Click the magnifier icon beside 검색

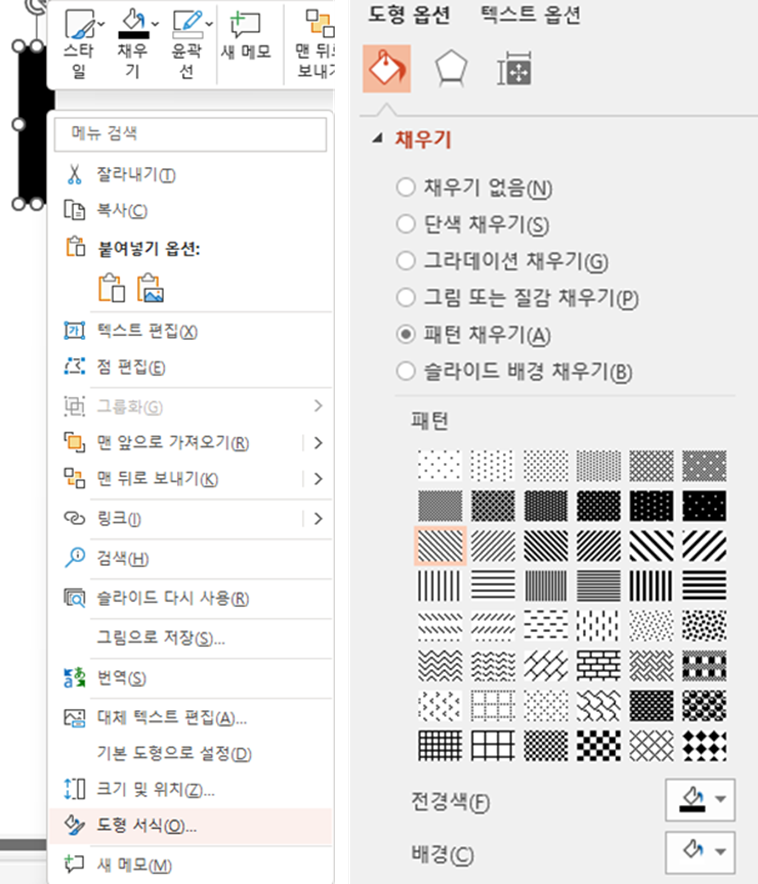[74, 558]
